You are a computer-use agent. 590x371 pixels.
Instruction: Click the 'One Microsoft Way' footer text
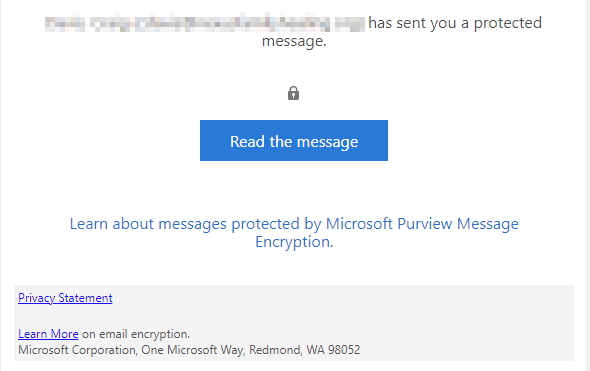point(193,350)
